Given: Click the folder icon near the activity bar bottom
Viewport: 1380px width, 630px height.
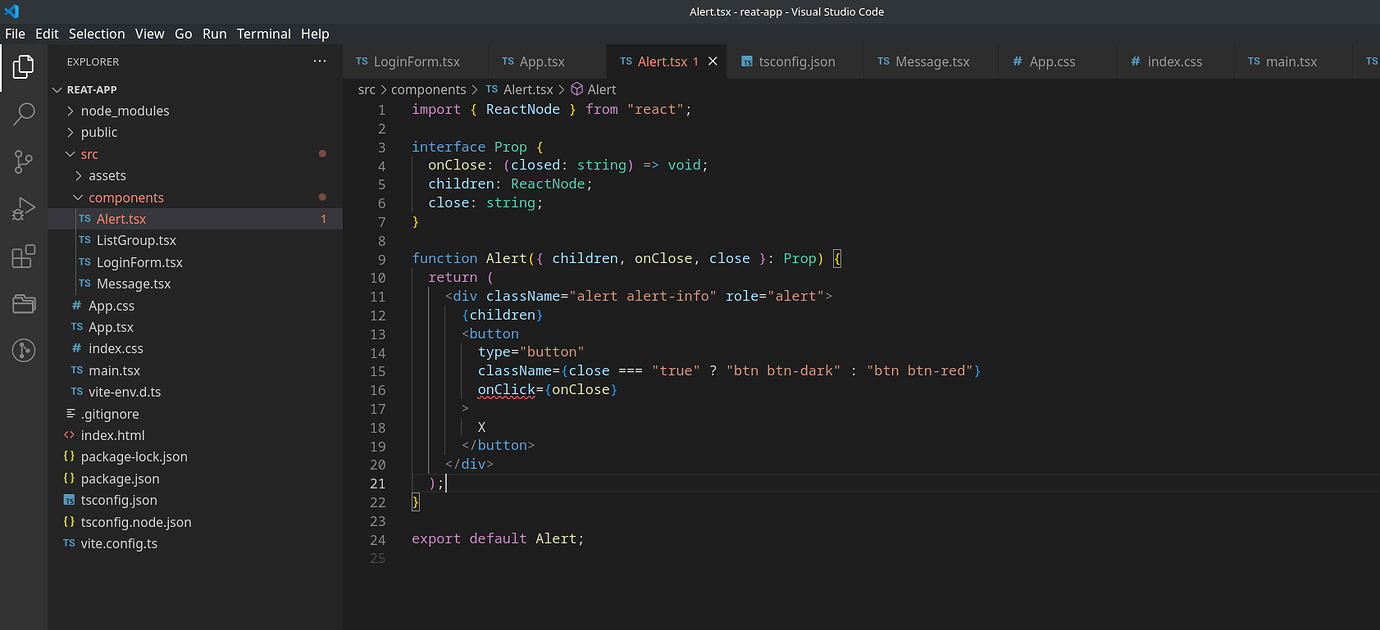Looking at the screenshot, I should [22, 305].
